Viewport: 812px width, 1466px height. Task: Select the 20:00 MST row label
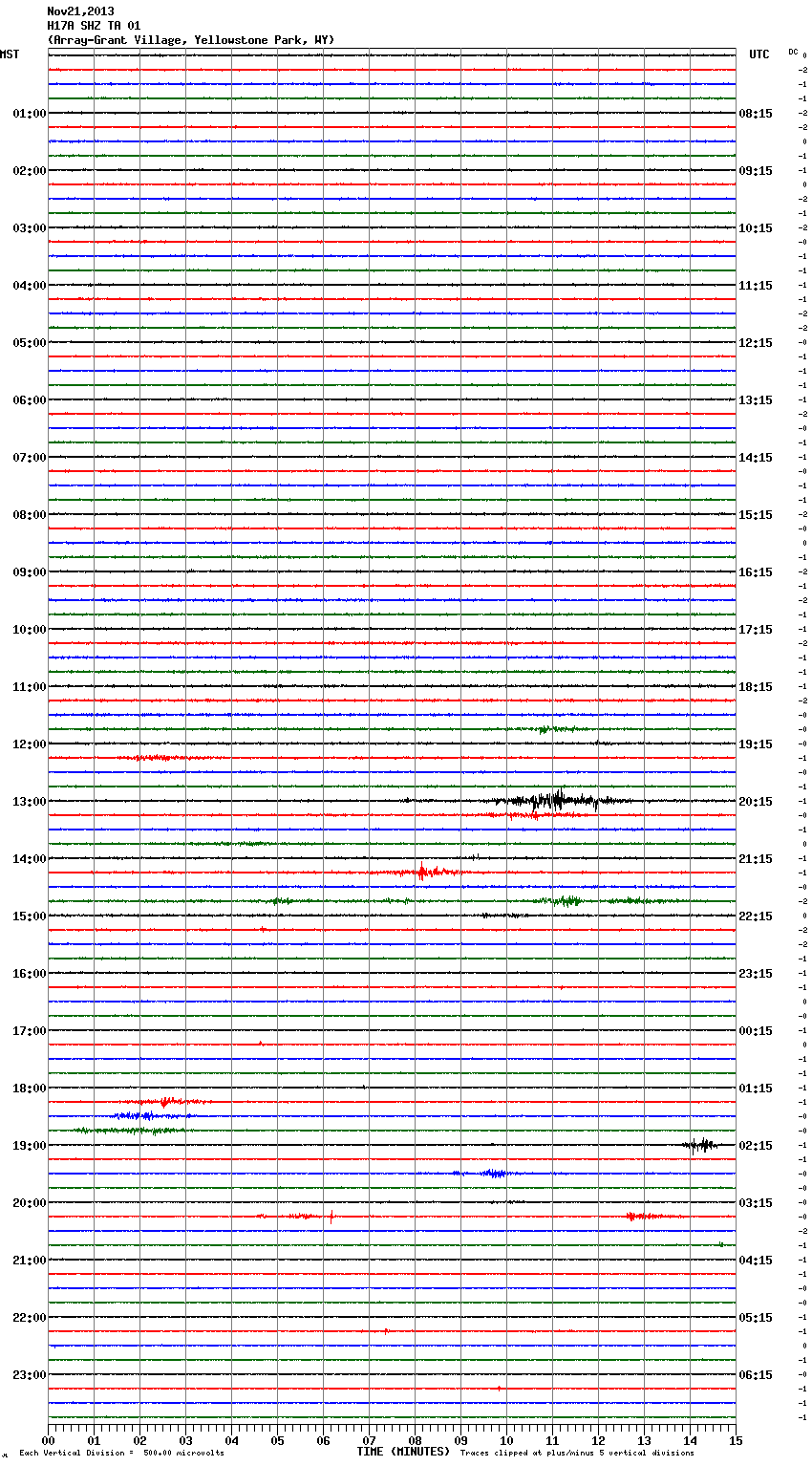pos(29,1203)
